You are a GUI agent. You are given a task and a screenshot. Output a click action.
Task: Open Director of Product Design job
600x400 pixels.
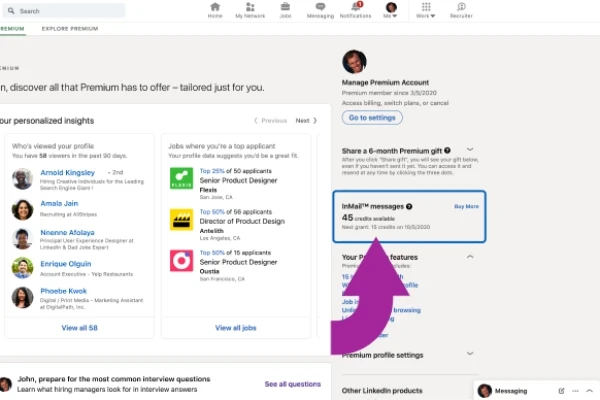[x=242, y=221]
